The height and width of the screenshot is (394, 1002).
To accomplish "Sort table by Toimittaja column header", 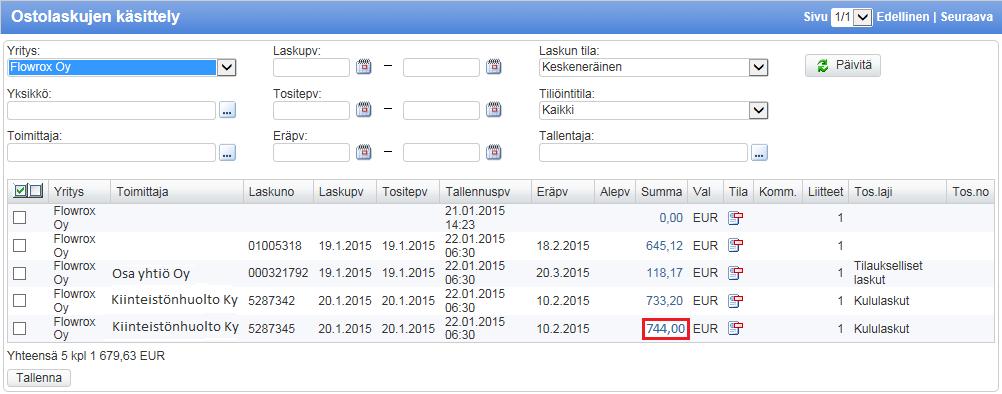I will tap(143, 192).
